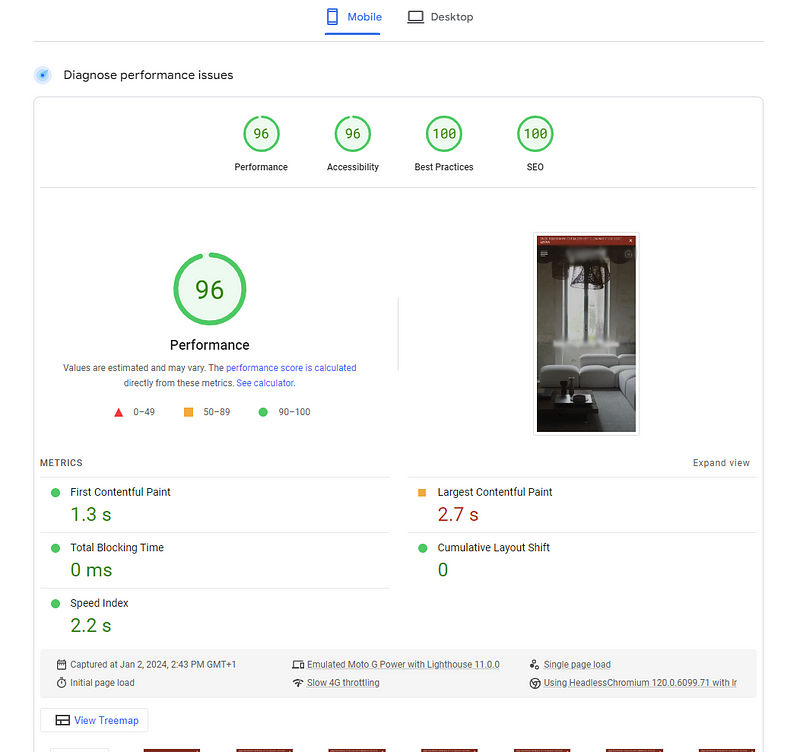Click the green dot beside First Contentful Paint
This screenshot has width=800, height=752.
coord(58,492)
